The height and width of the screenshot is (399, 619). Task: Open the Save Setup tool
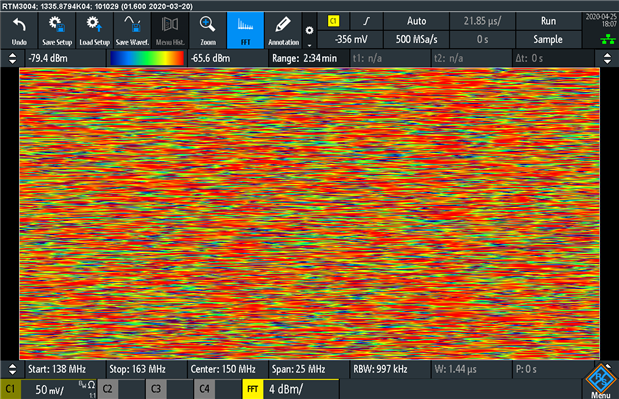pos(57,30)
